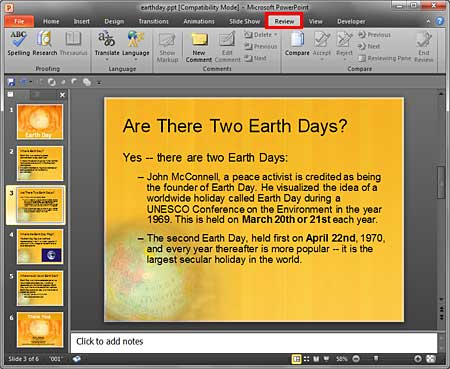Switch to Normal view in status bar
This screenshot has width=450, height=369.
pos(296,359)
